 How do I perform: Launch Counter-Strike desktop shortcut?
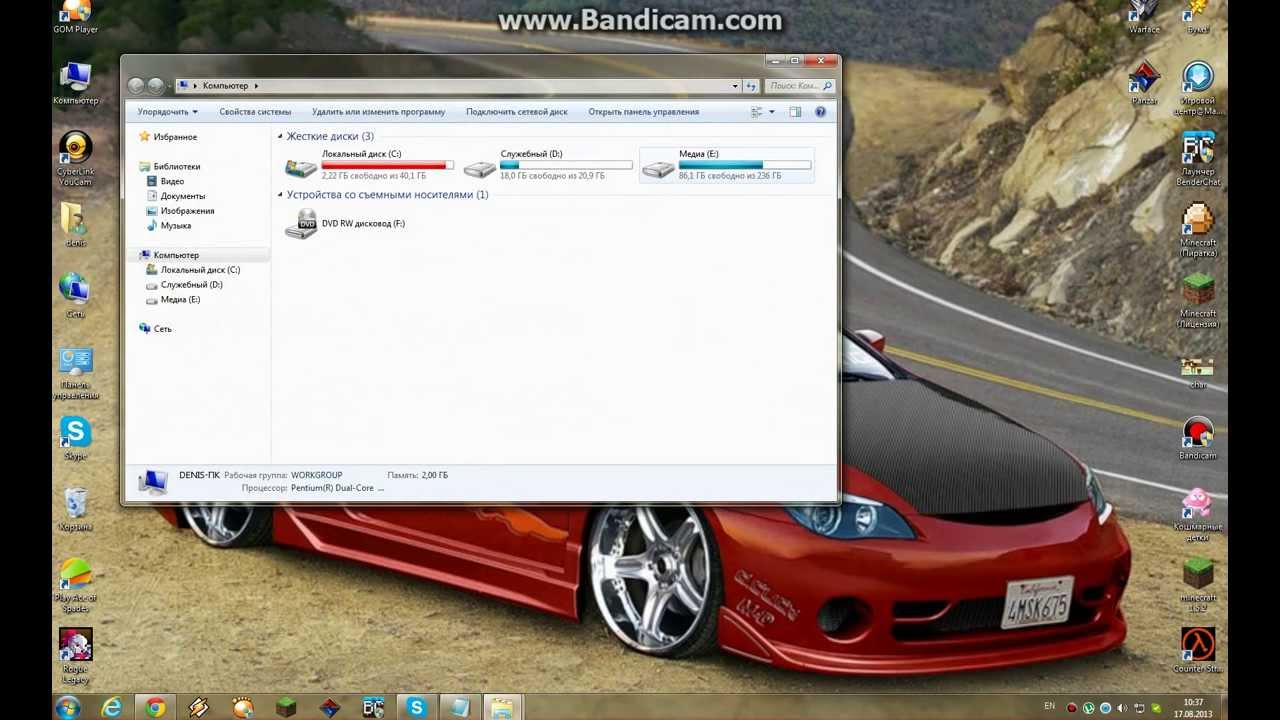pos(1198,651)
